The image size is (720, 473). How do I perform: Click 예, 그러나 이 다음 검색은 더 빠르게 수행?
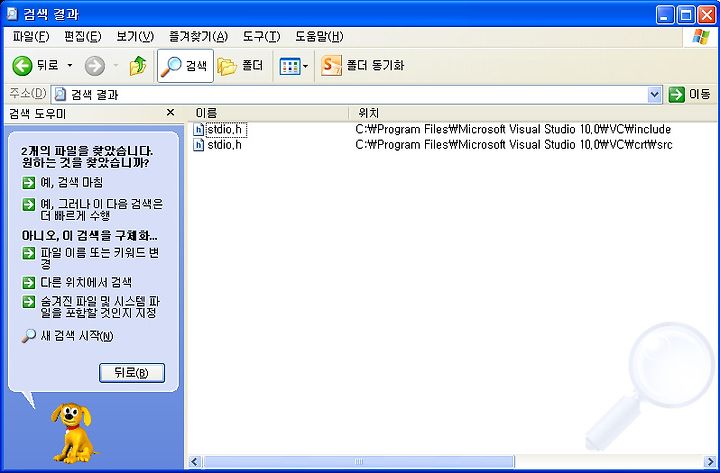(101, 210)
